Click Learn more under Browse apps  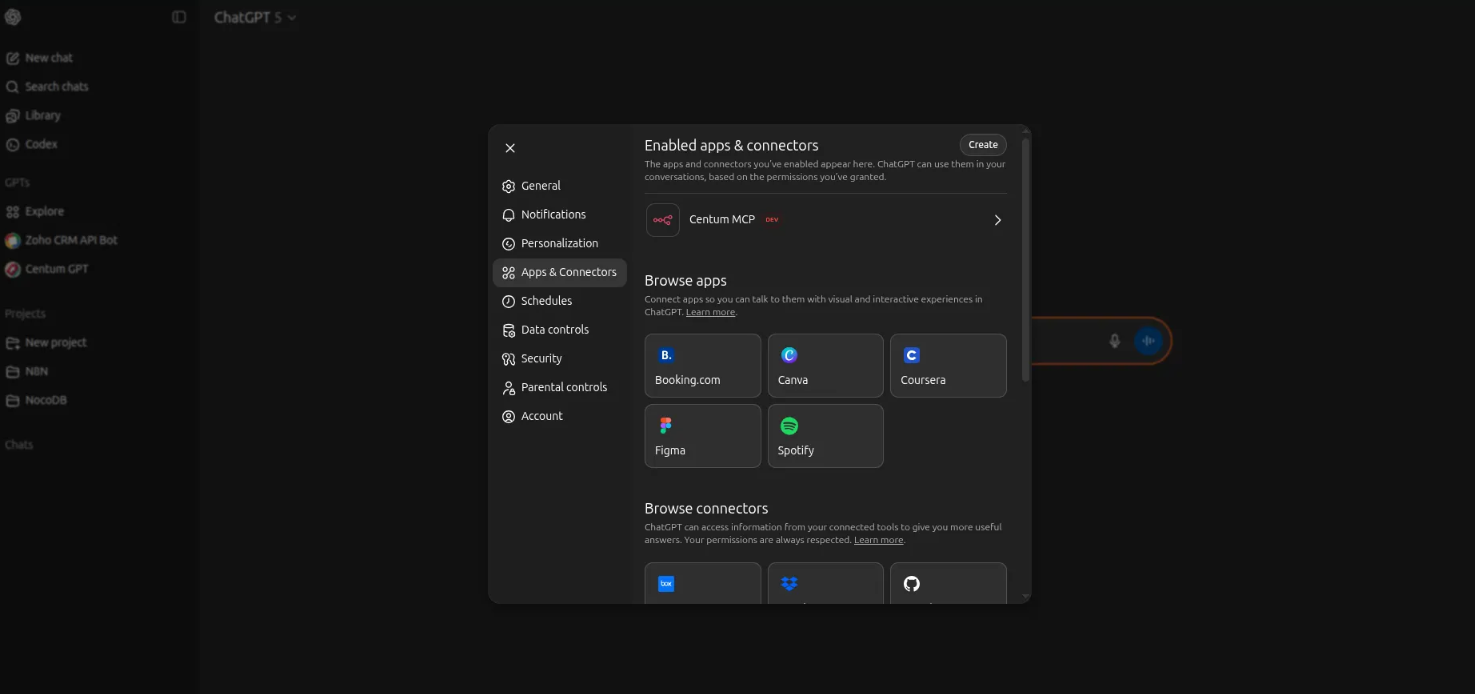pyautogui.click(x=710, y=312)
